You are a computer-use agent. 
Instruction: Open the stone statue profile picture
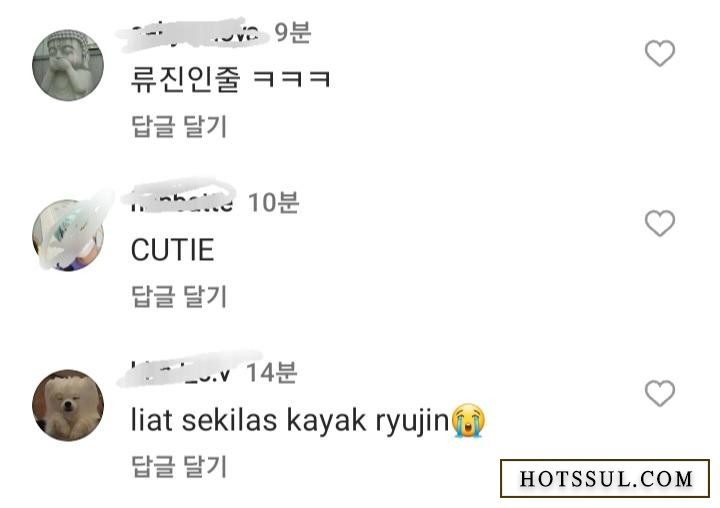68,65
